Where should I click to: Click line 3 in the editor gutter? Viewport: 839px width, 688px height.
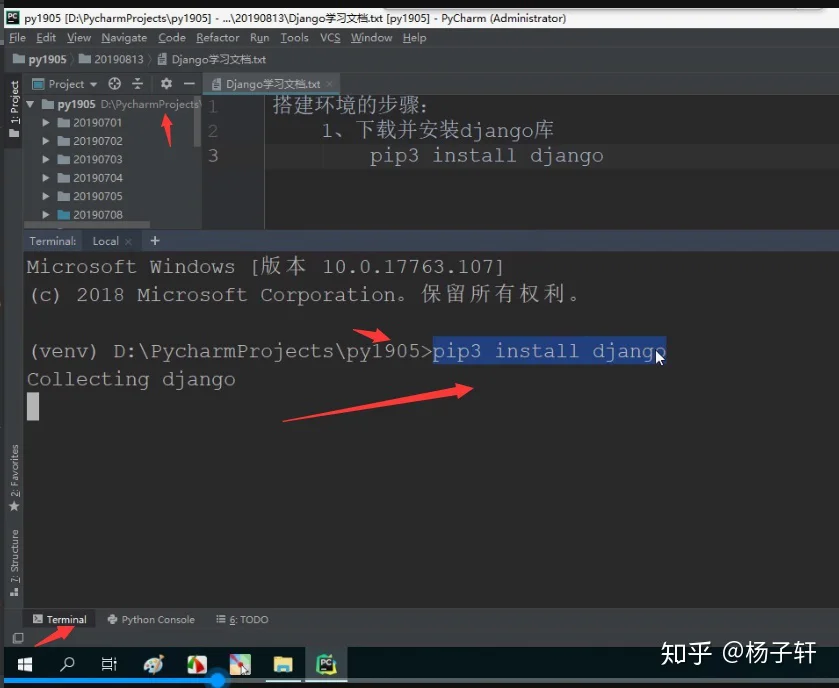point(213,156)
